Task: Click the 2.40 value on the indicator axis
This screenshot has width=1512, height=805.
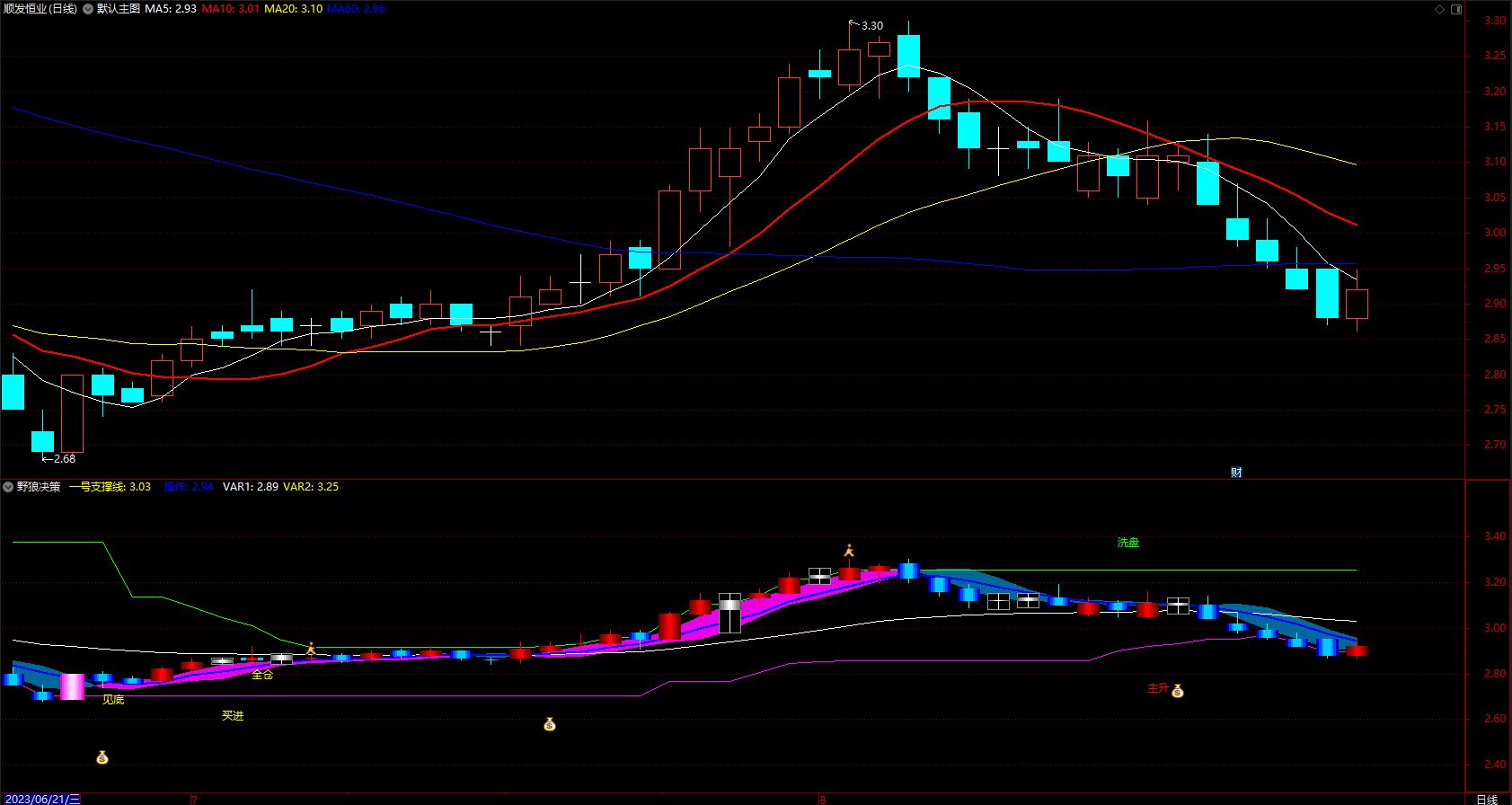Action: tap(1495, 765)
